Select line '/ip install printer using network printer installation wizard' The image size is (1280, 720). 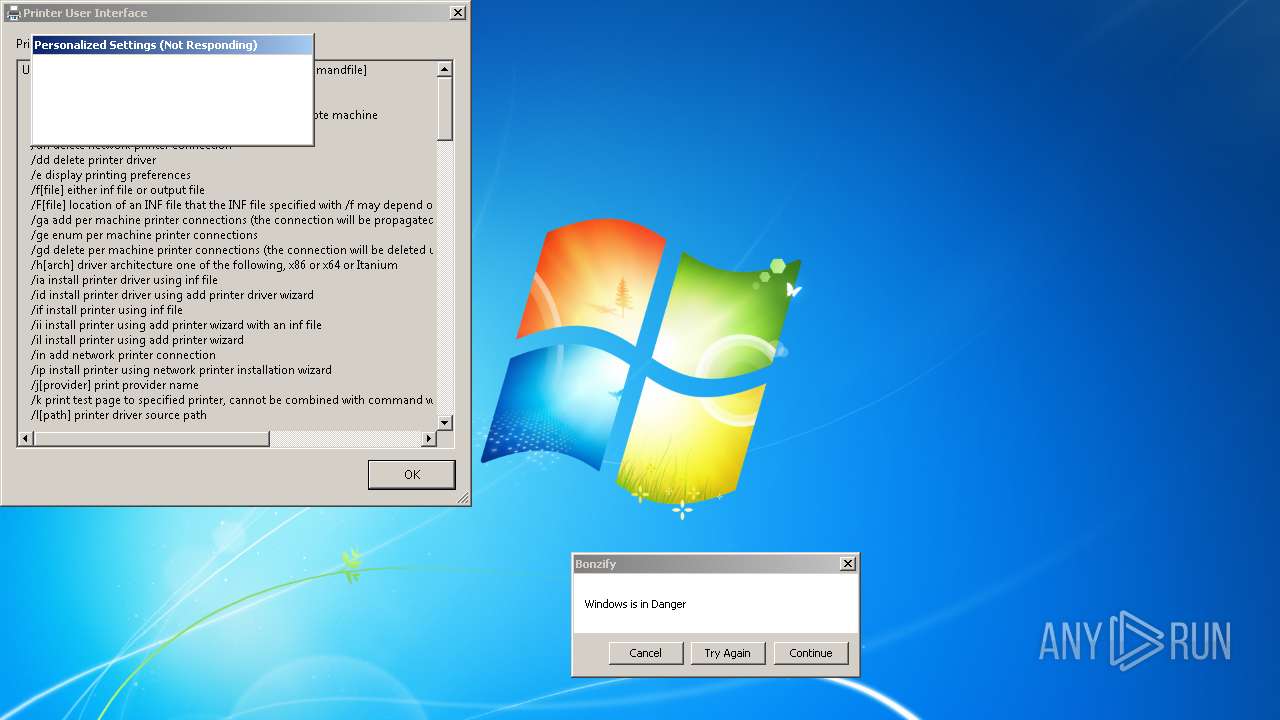pyautogui.click(x=181, y=370)
